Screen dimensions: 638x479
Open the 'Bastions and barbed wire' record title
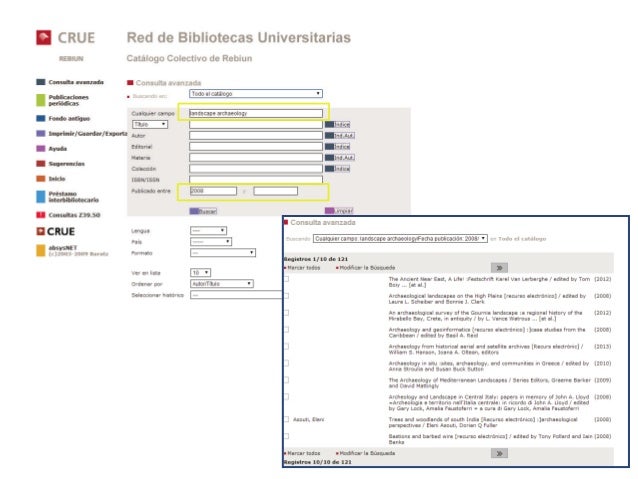(x=491, y=439)
